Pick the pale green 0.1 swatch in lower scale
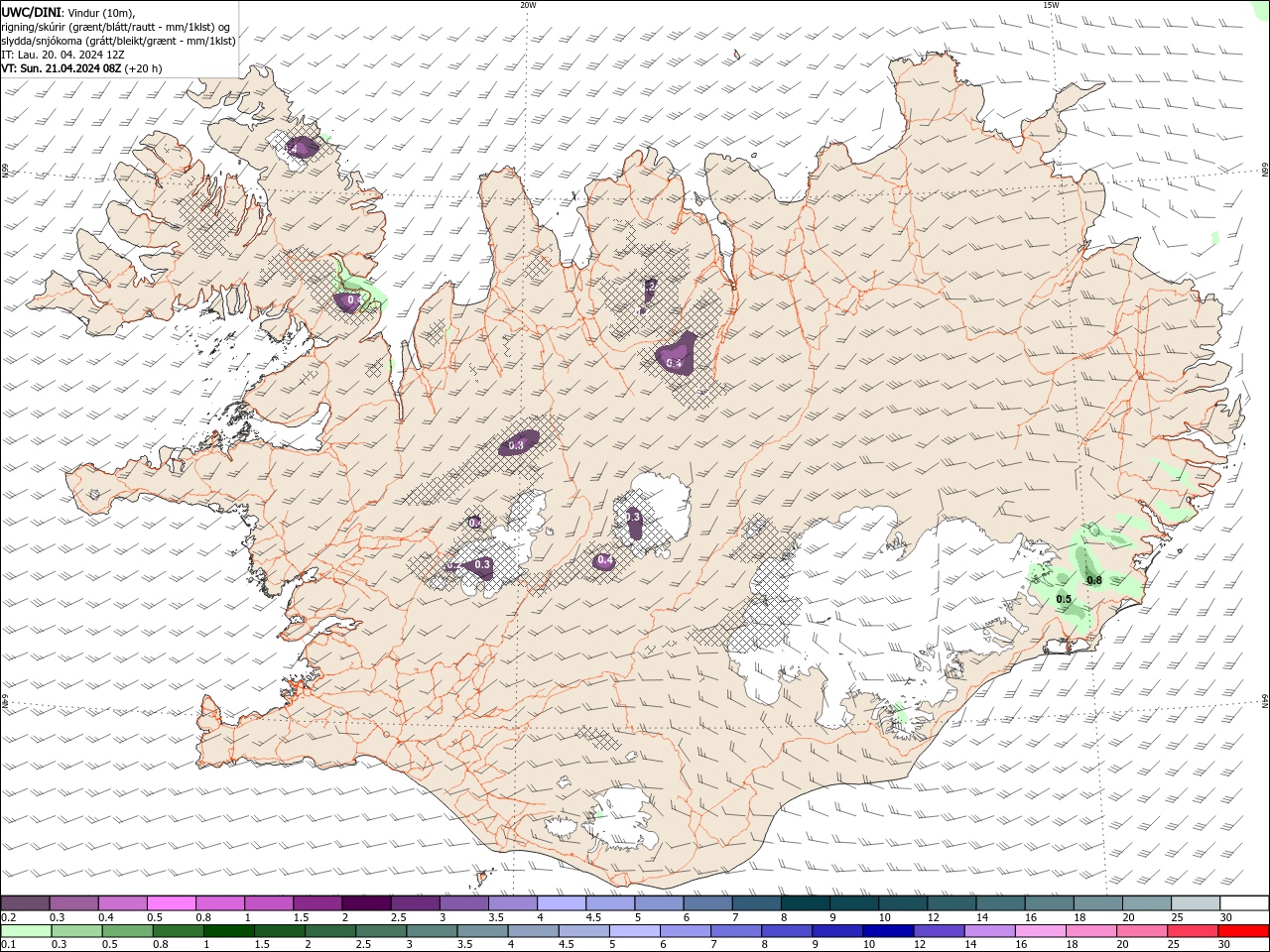The height and width of the screenshot is (952, 1270). pos(26,930)
